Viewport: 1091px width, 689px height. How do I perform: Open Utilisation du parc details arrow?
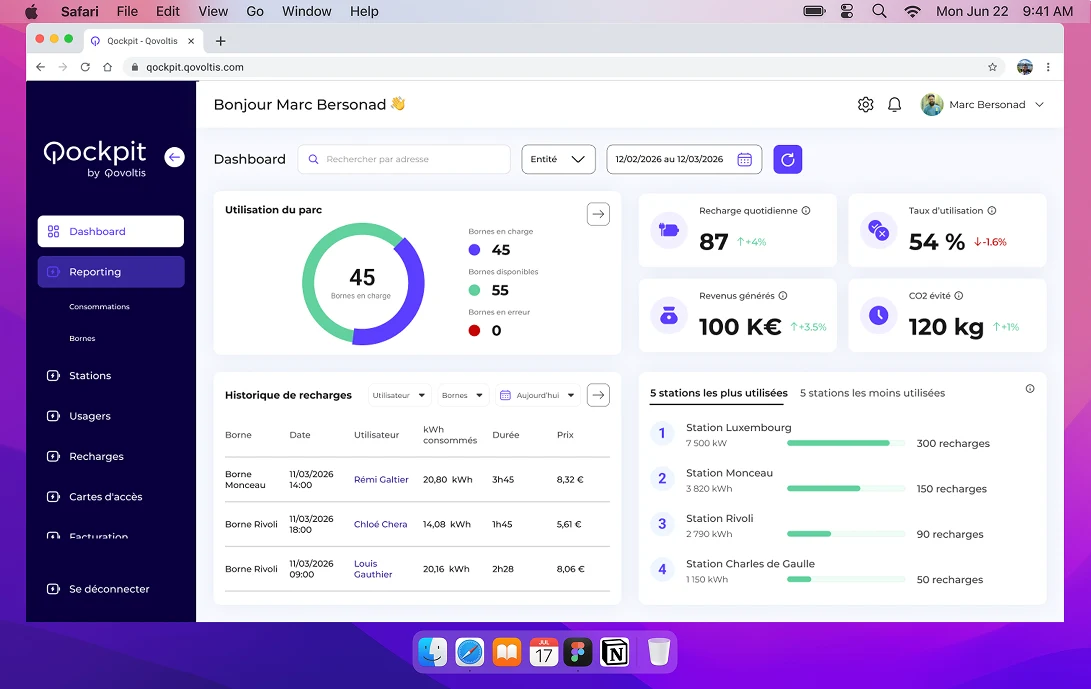click(598, 214)
